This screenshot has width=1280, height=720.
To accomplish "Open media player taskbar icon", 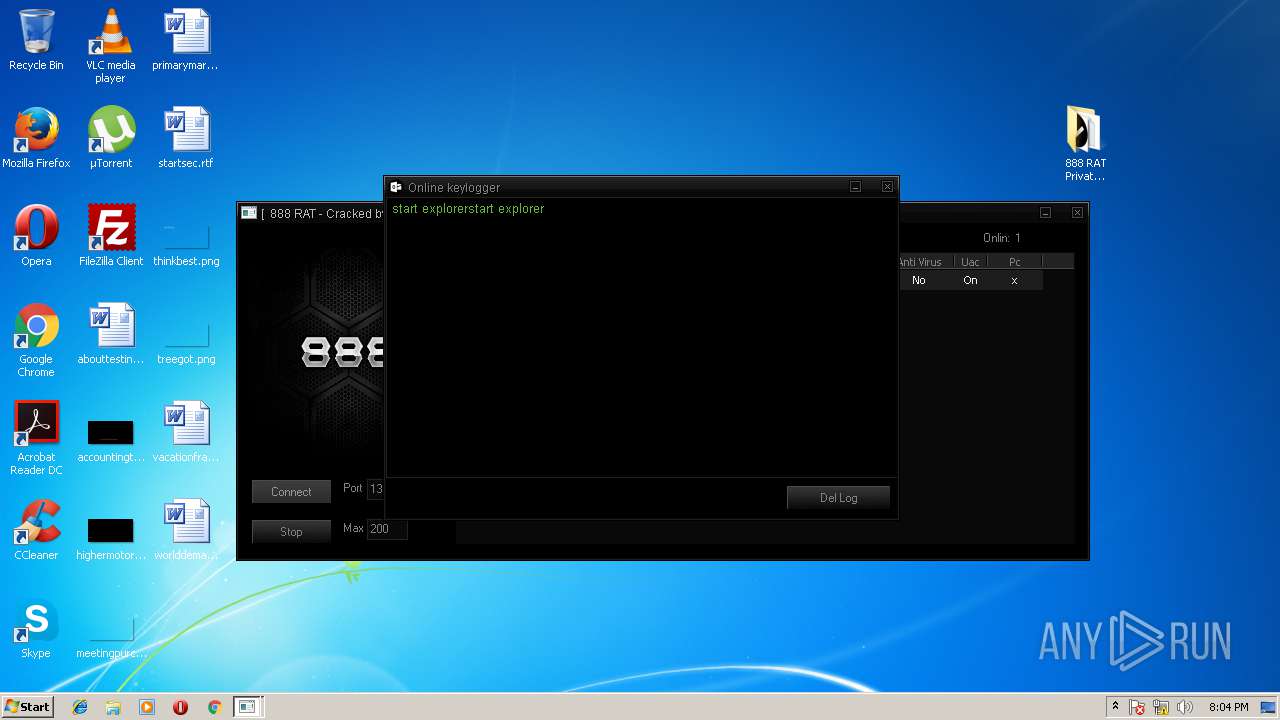I will click(147, 707).
